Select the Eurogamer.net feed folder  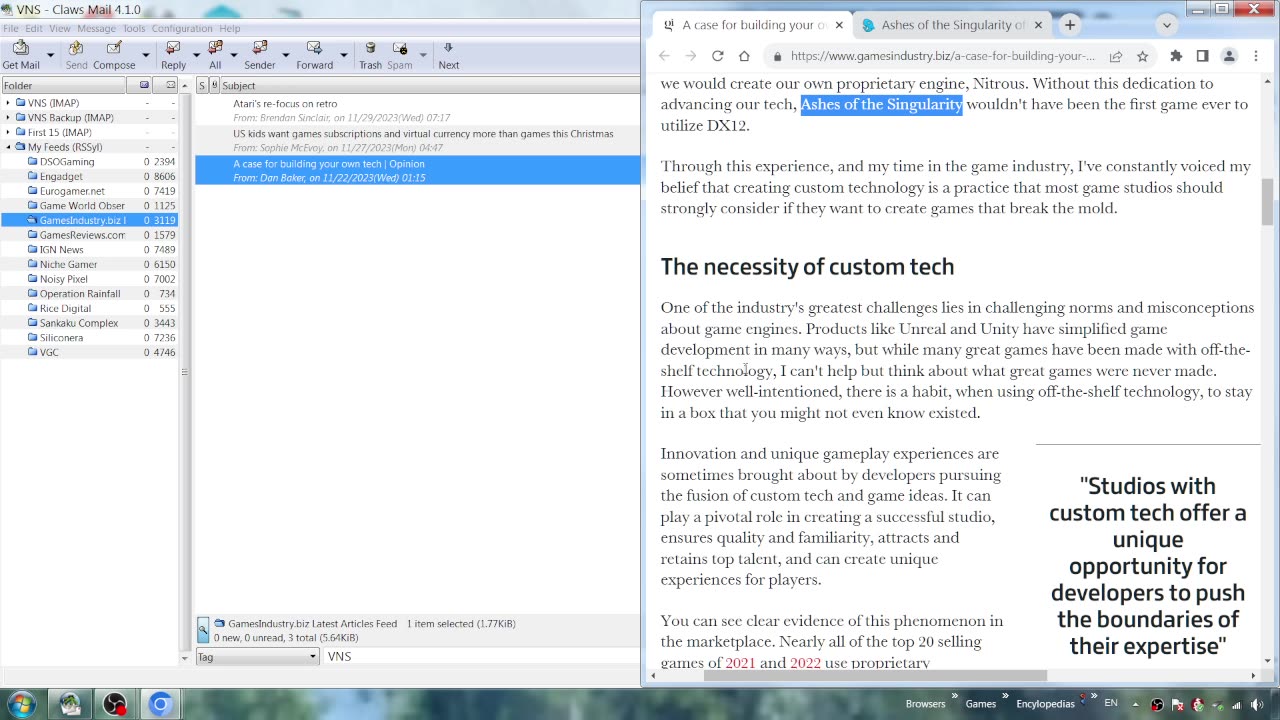72,191
